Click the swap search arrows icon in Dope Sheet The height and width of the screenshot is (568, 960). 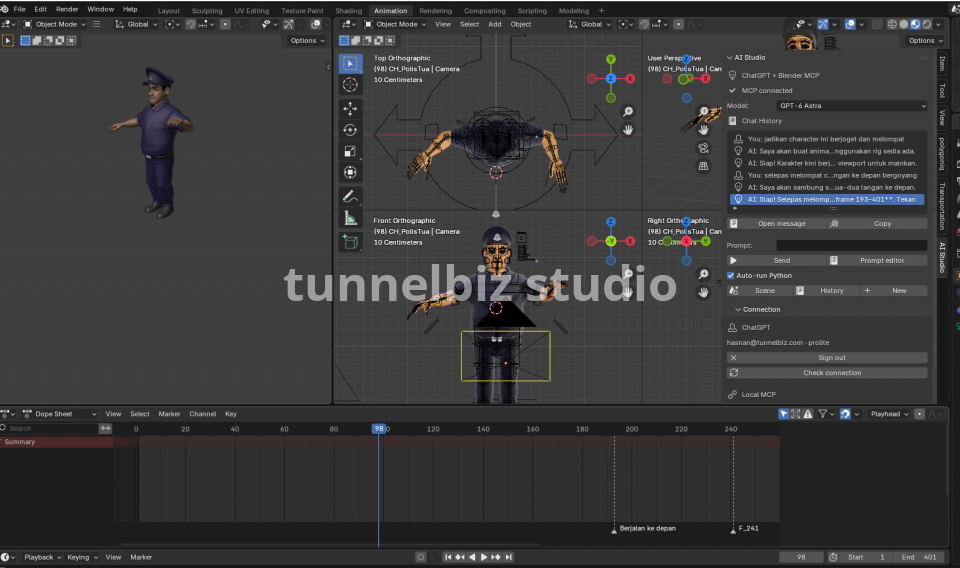tap(106, 428)
